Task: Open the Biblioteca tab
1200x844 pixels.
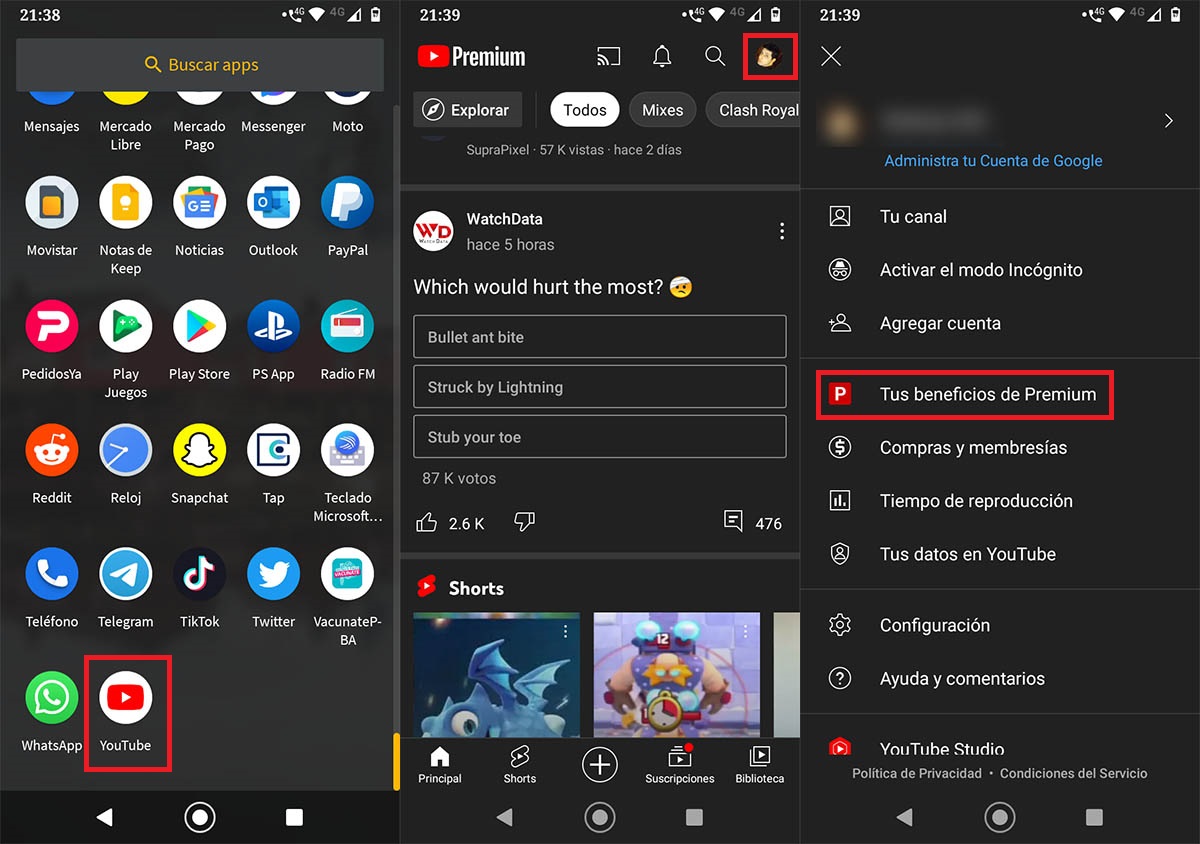Action: tap(760, 766)
